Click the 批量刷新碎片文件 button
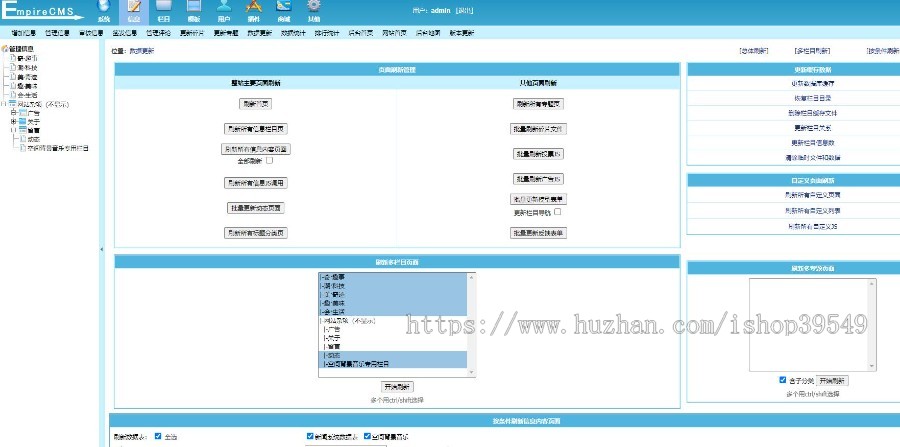Image resolution: width=900 pixels, height=447 pixels. [x=538, y=129]
